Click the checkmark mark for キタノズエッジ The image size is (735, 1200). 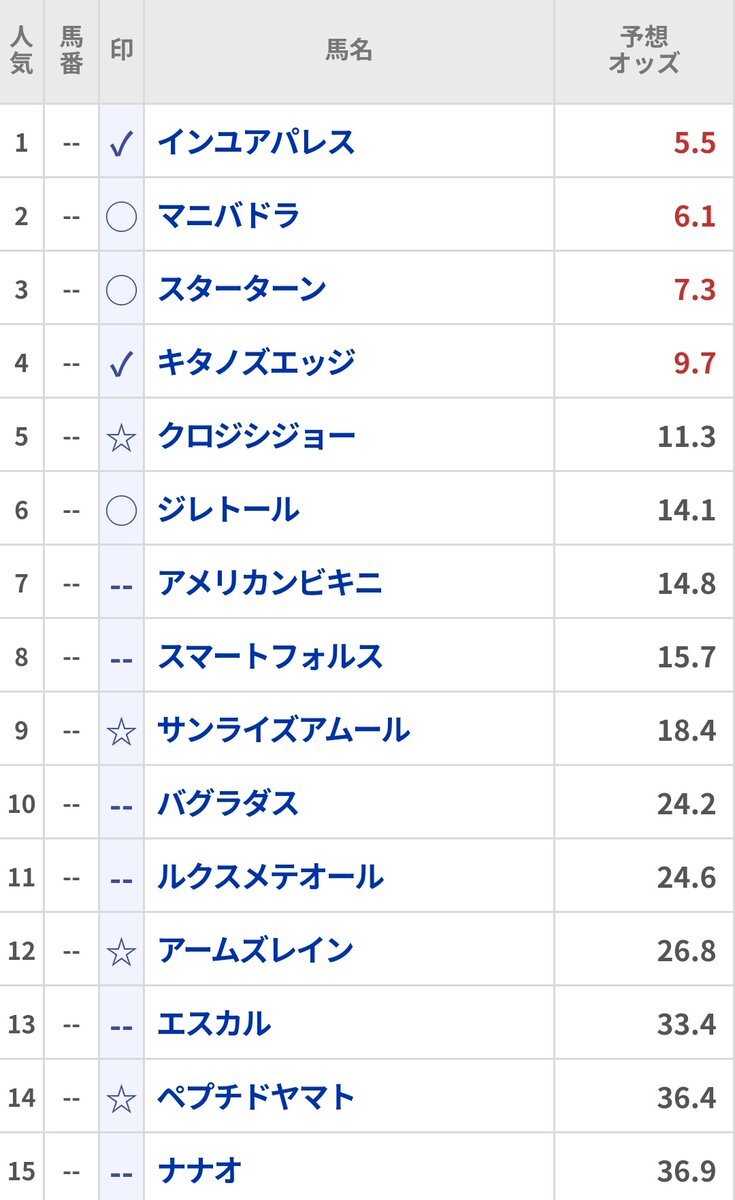pos(121,363)
